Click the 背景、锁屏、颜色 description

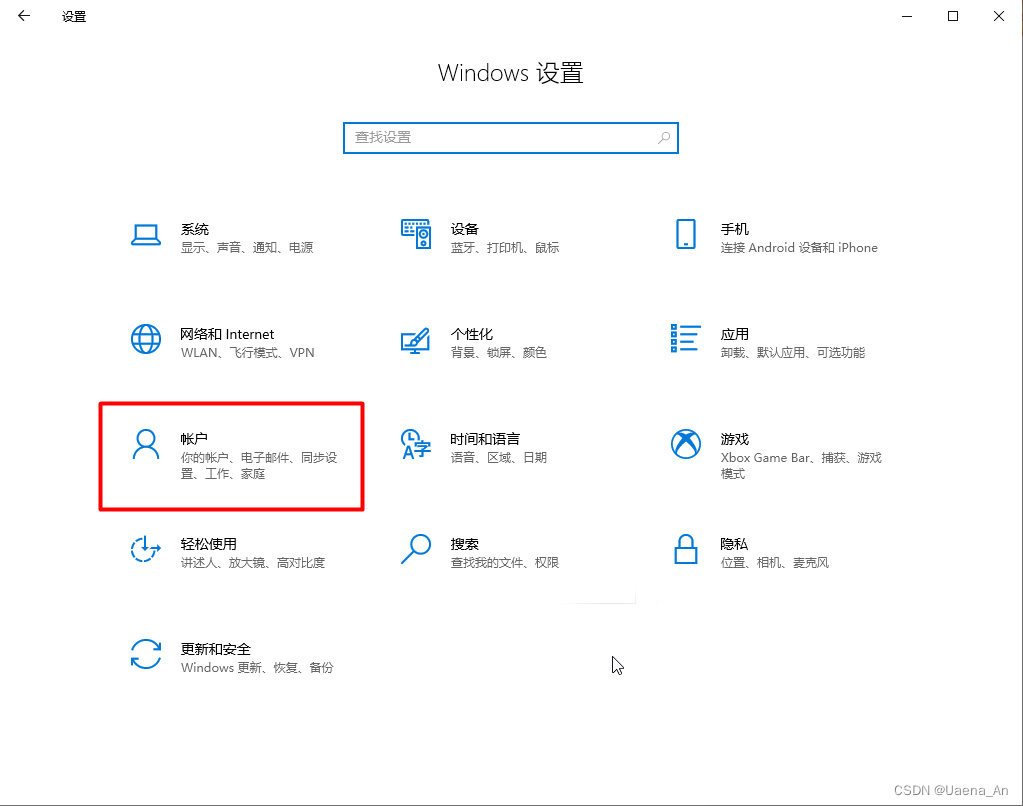click(x=498, y=352)
